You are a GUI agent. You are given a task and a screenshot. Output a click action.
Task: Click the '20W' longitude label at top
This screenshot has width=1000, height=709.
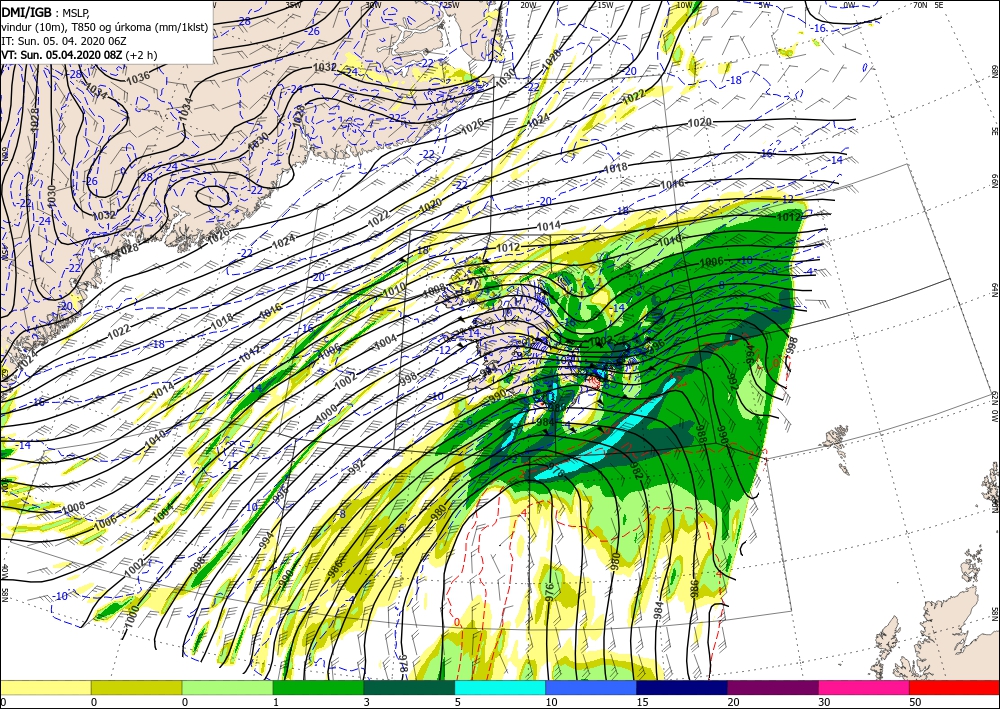click(x=527, y=4)
